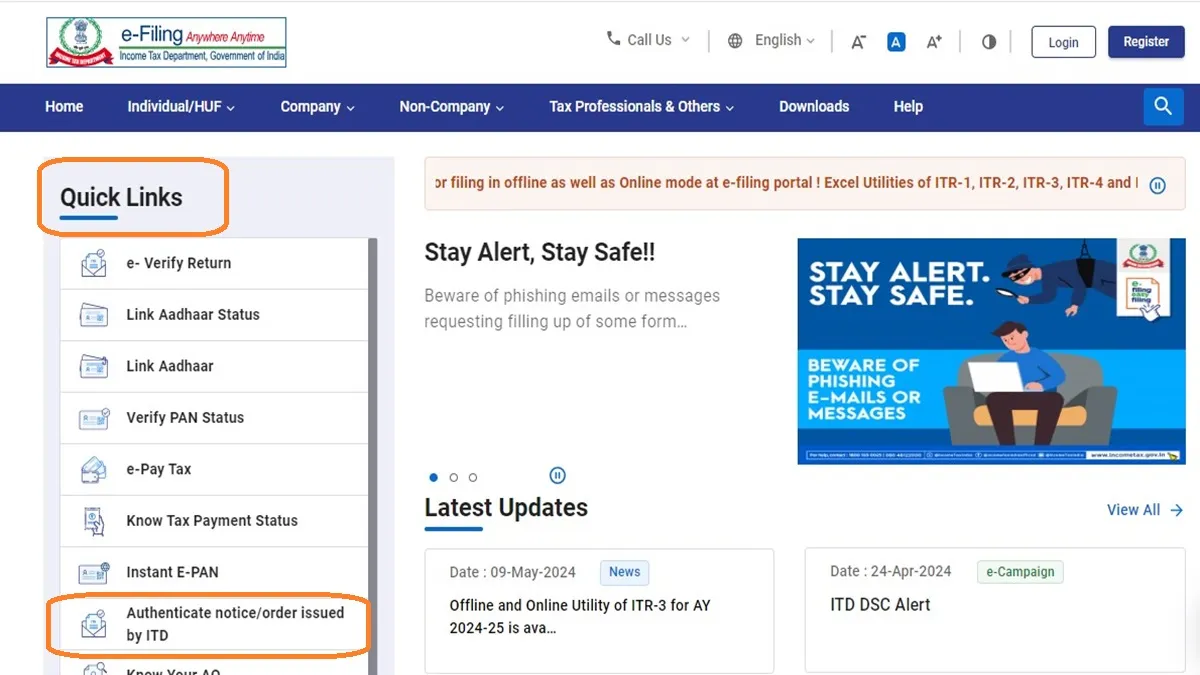Reset font size to default
The height and width of the screenshot is (675, 1200).
click(896, 42)
